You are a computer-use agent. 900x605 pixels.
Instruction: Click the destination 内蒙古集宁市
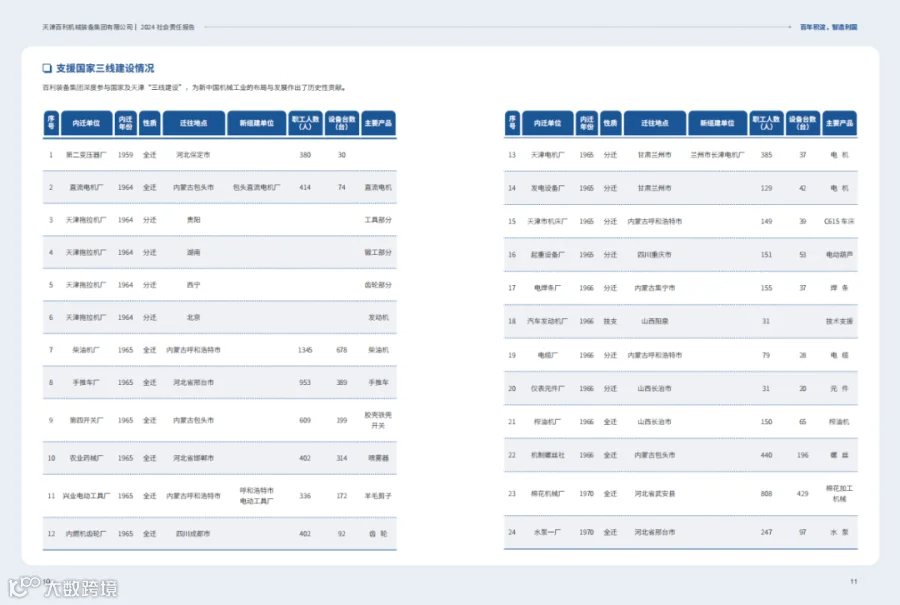pos(654,288)
